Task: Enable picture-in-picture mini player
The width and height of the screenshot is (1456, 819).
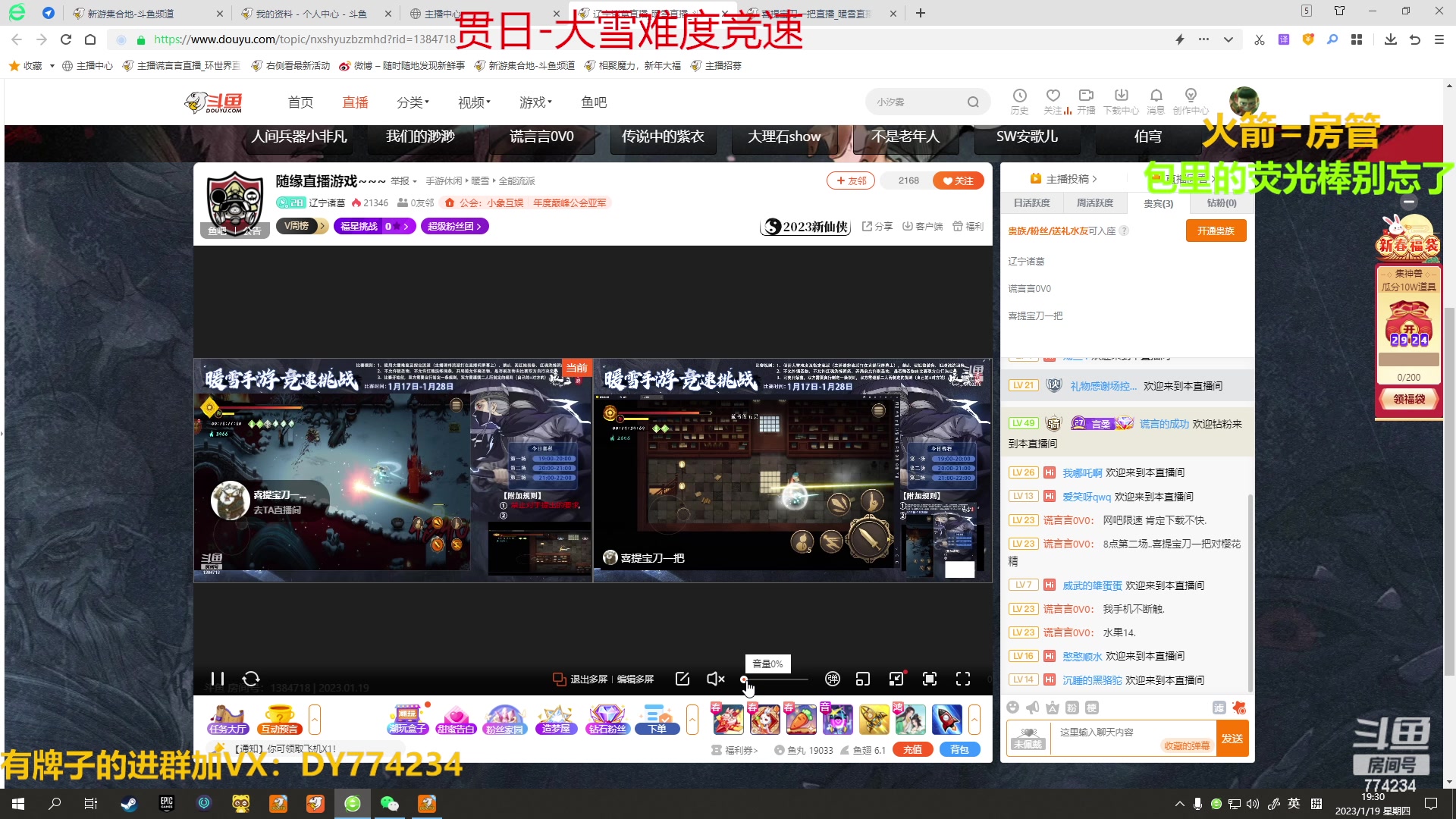Action: pyautogui.click(x=863, y=679)
